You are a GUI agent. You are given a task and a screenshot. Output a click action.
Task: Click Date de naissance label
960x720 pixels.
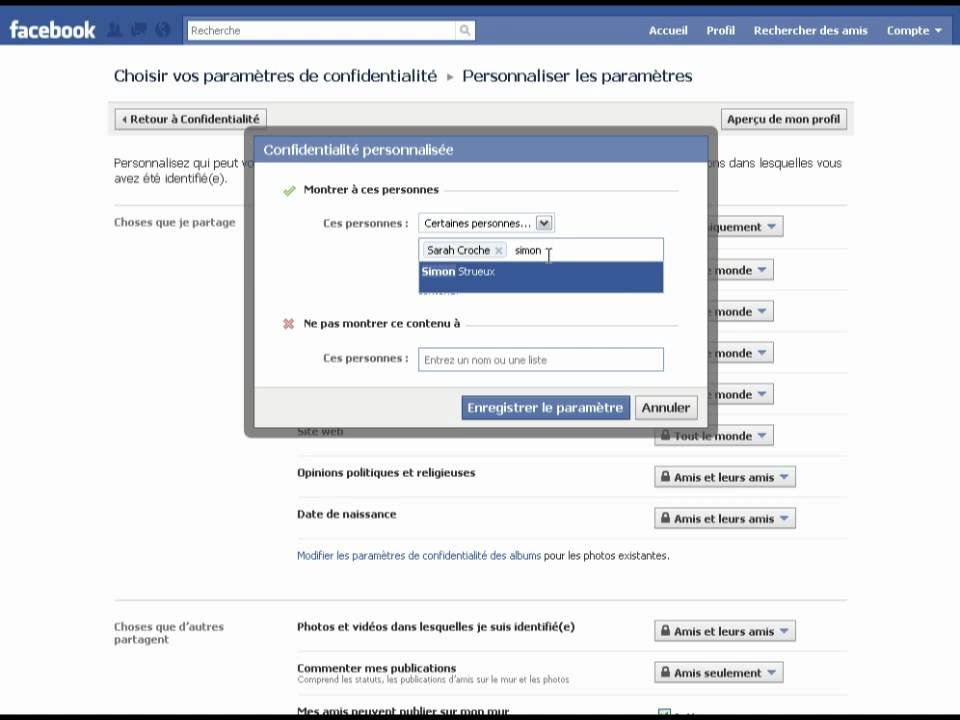347,514
